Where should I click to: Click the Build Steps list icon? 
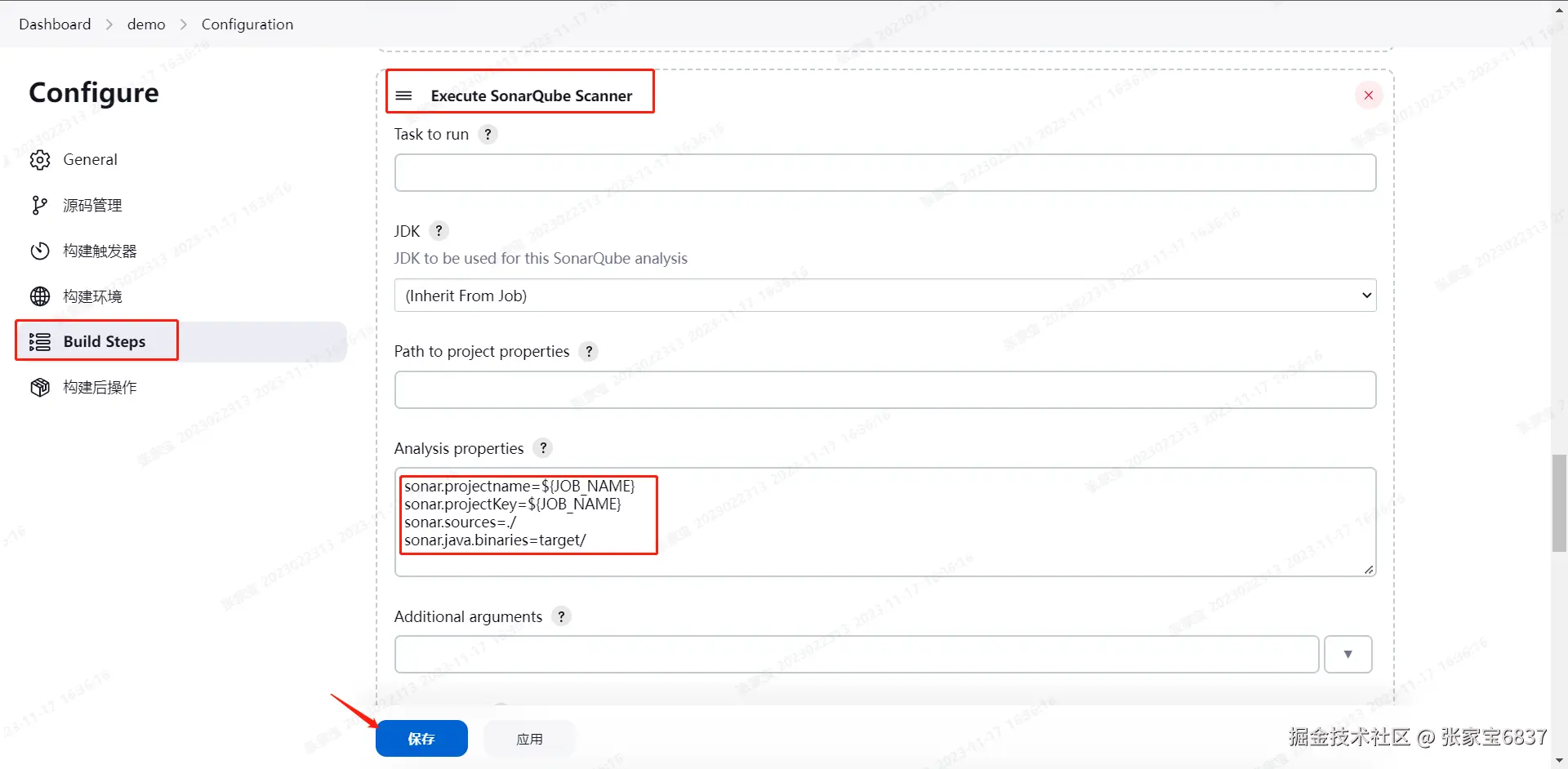pos(40,342)
